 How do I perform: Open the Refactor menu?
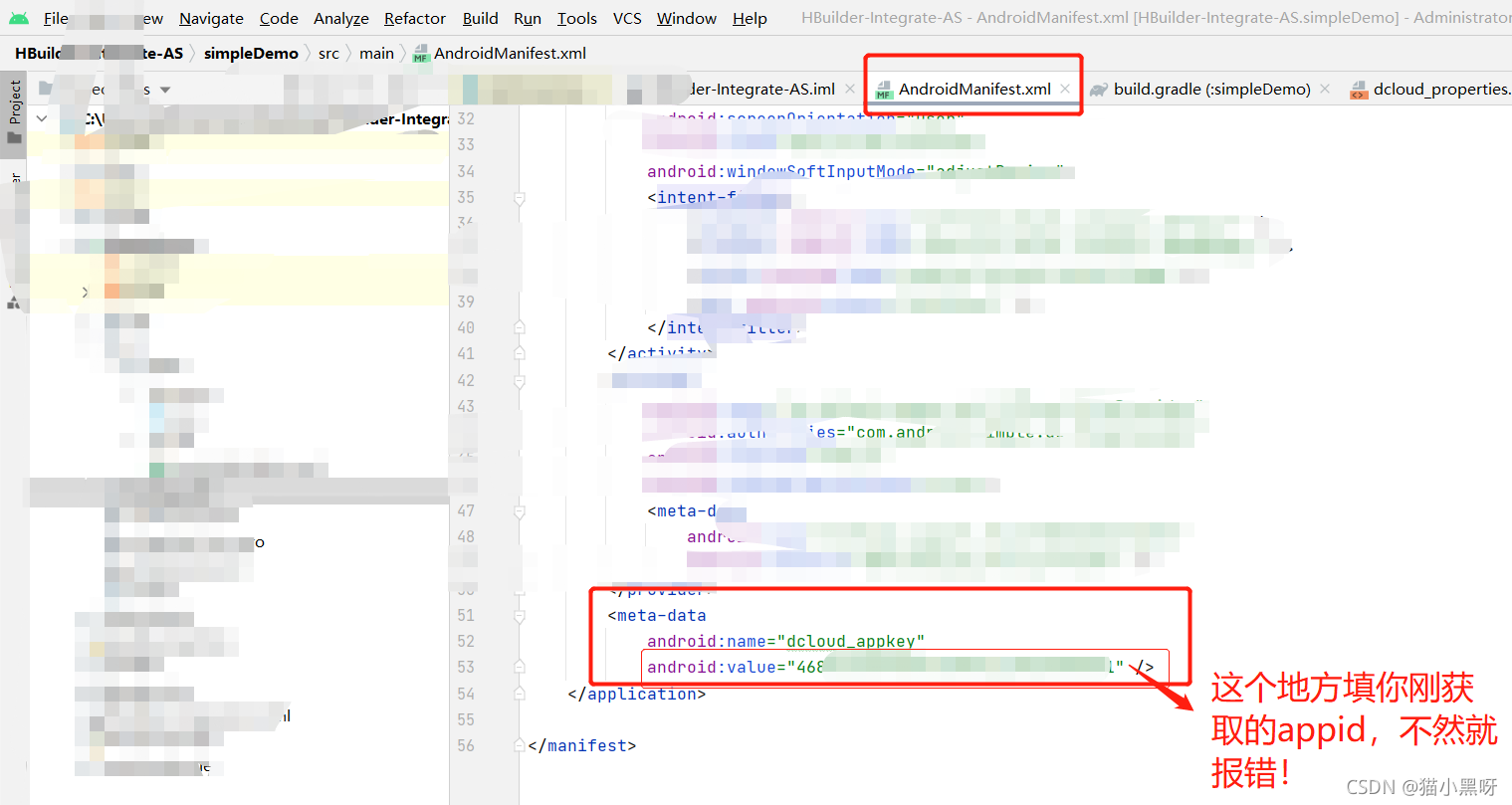[x=415, y=18]
